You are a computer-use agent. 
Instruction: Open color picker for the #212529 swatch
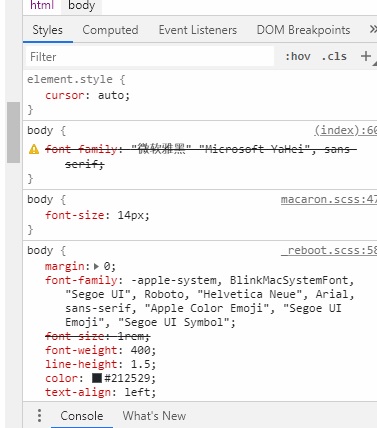point(97,378)
